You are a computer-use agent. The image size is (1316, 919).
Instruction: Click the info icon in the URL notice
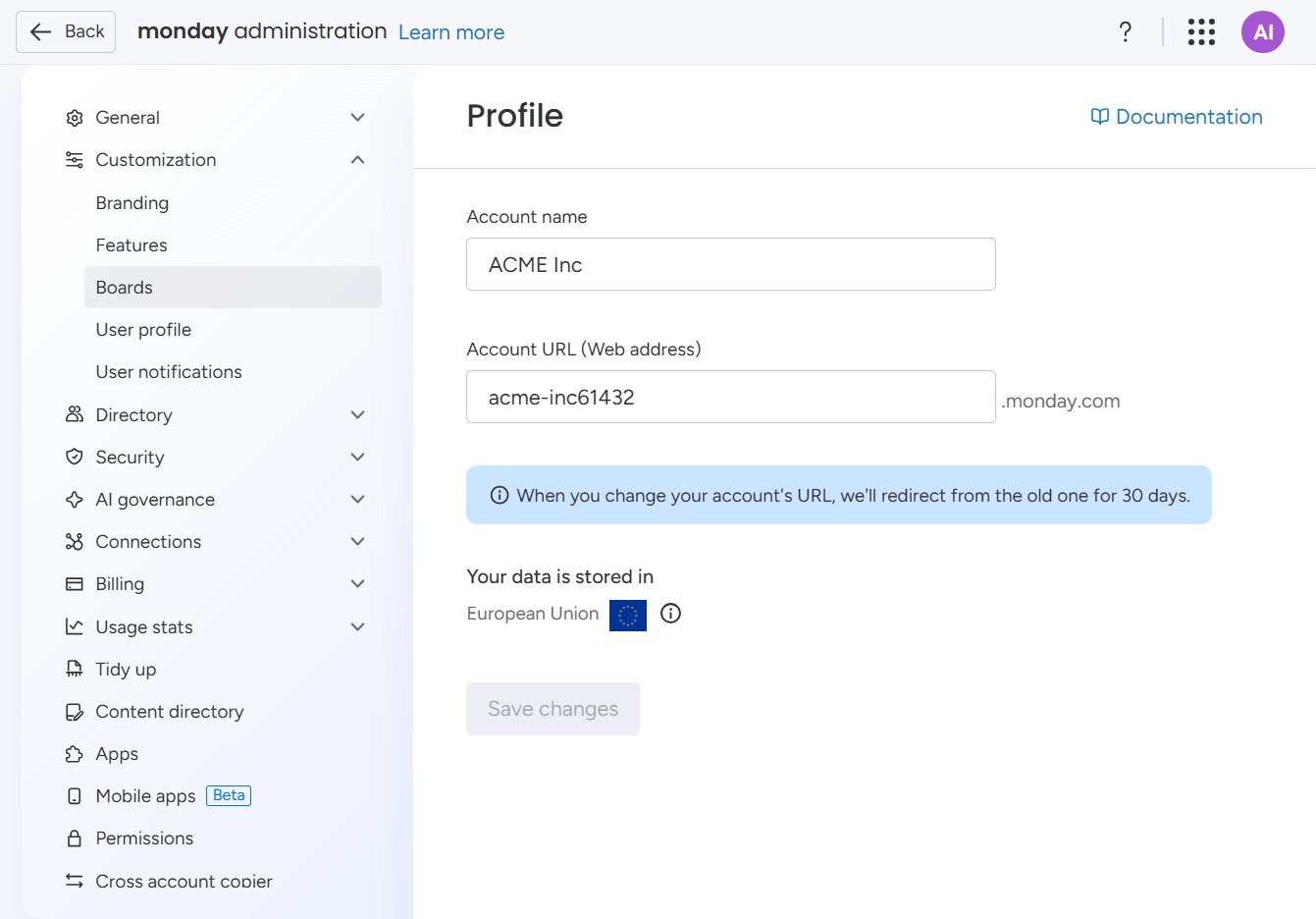[x=500, y=495]
